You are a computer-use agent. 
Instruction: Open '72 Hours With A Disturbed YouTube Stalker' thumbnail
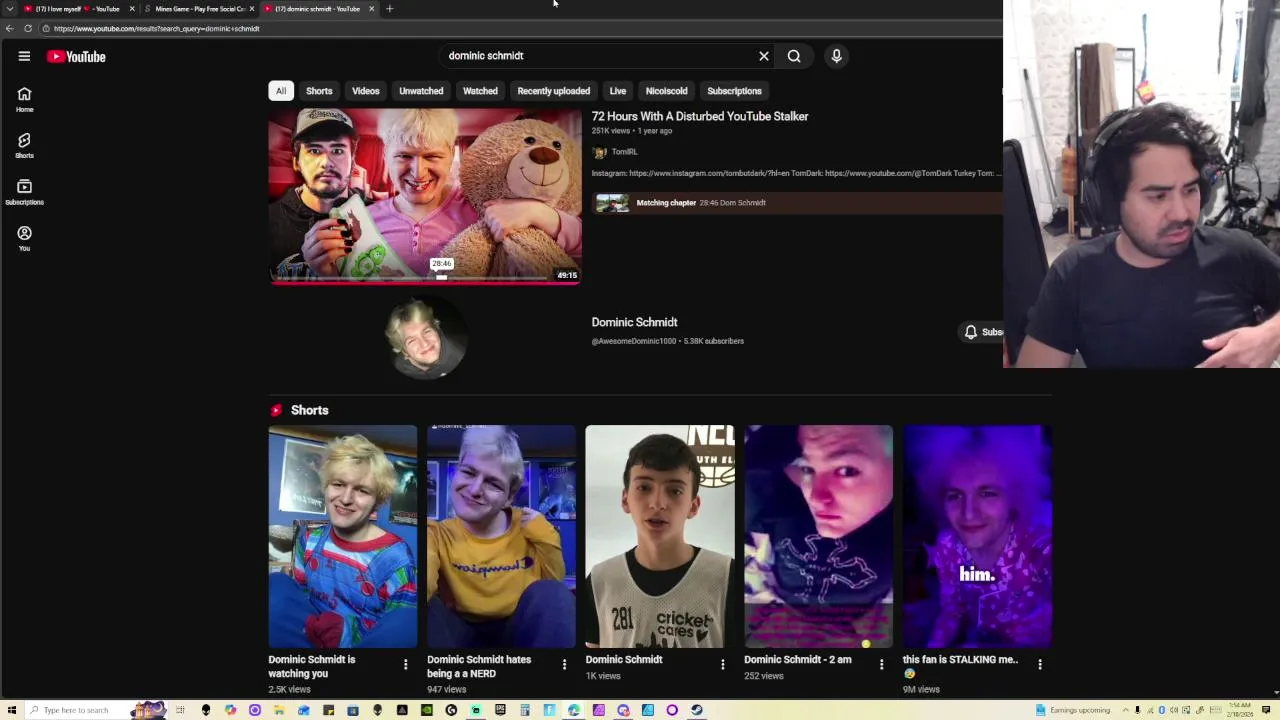click(425, 195)
